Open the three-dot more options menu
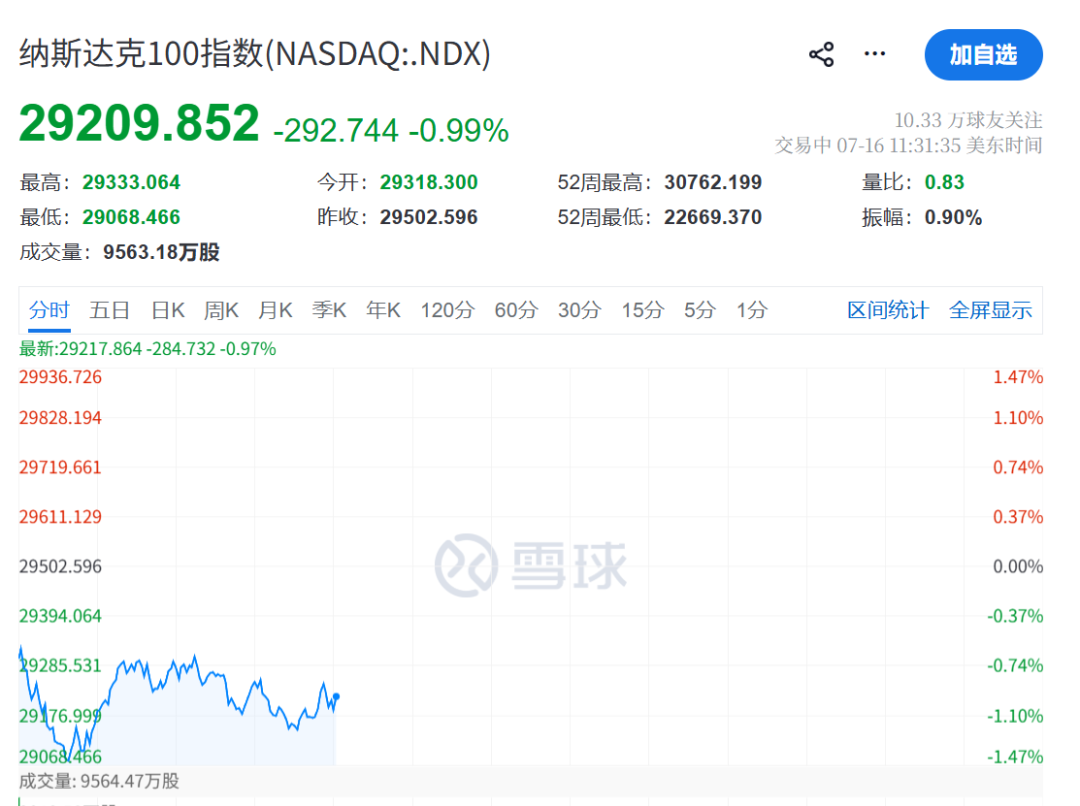The image size is (1080, 806). point(875,54)
